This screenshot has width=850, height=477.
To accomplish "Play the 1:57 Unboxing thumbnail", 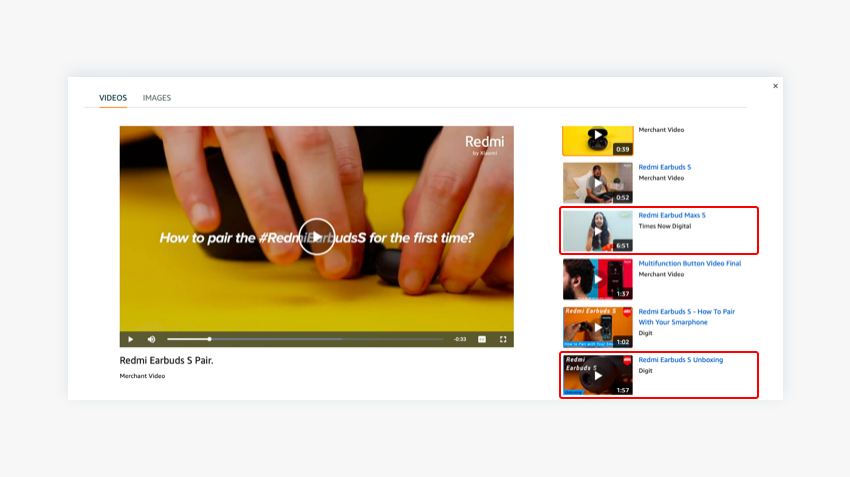I will pos(597,375).
